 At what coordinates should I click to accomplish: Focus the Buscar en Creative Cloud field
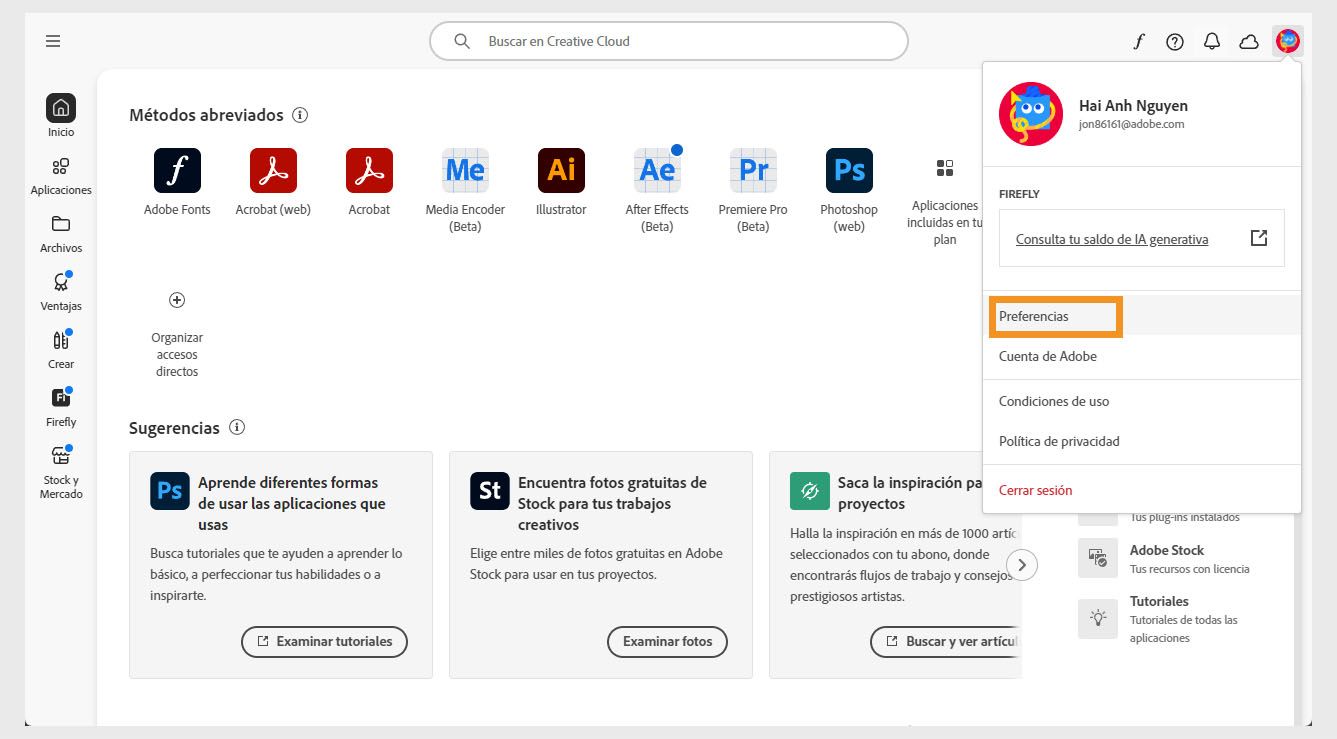[x=668, y=41]
